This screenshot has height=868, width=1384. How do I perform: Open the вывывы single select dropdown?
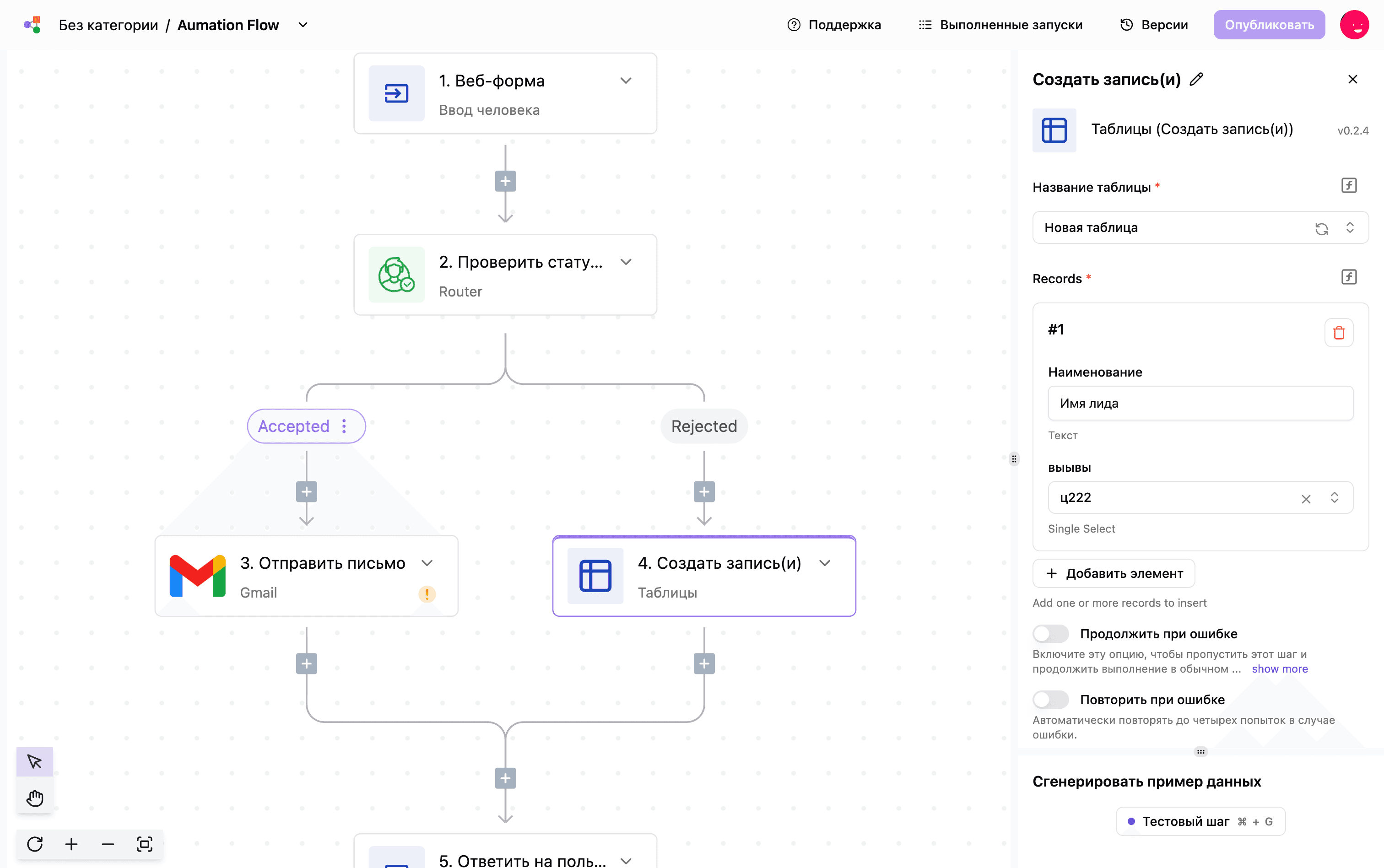coord(1200,498)
